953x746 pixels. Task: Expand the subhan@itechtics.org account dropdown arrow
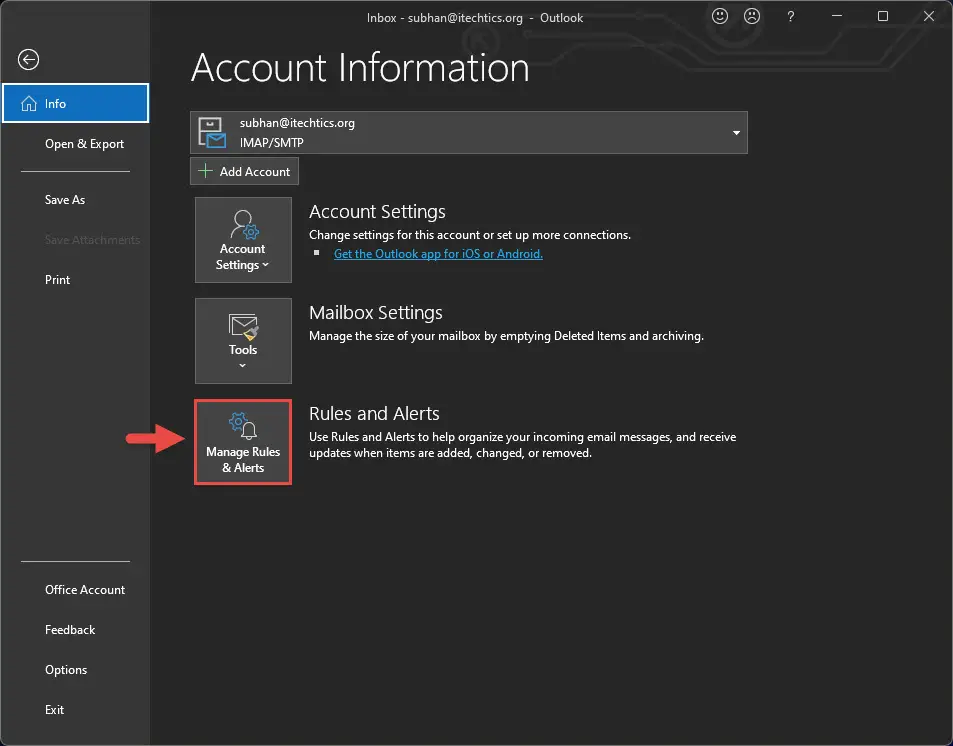[x=736, y=133]
